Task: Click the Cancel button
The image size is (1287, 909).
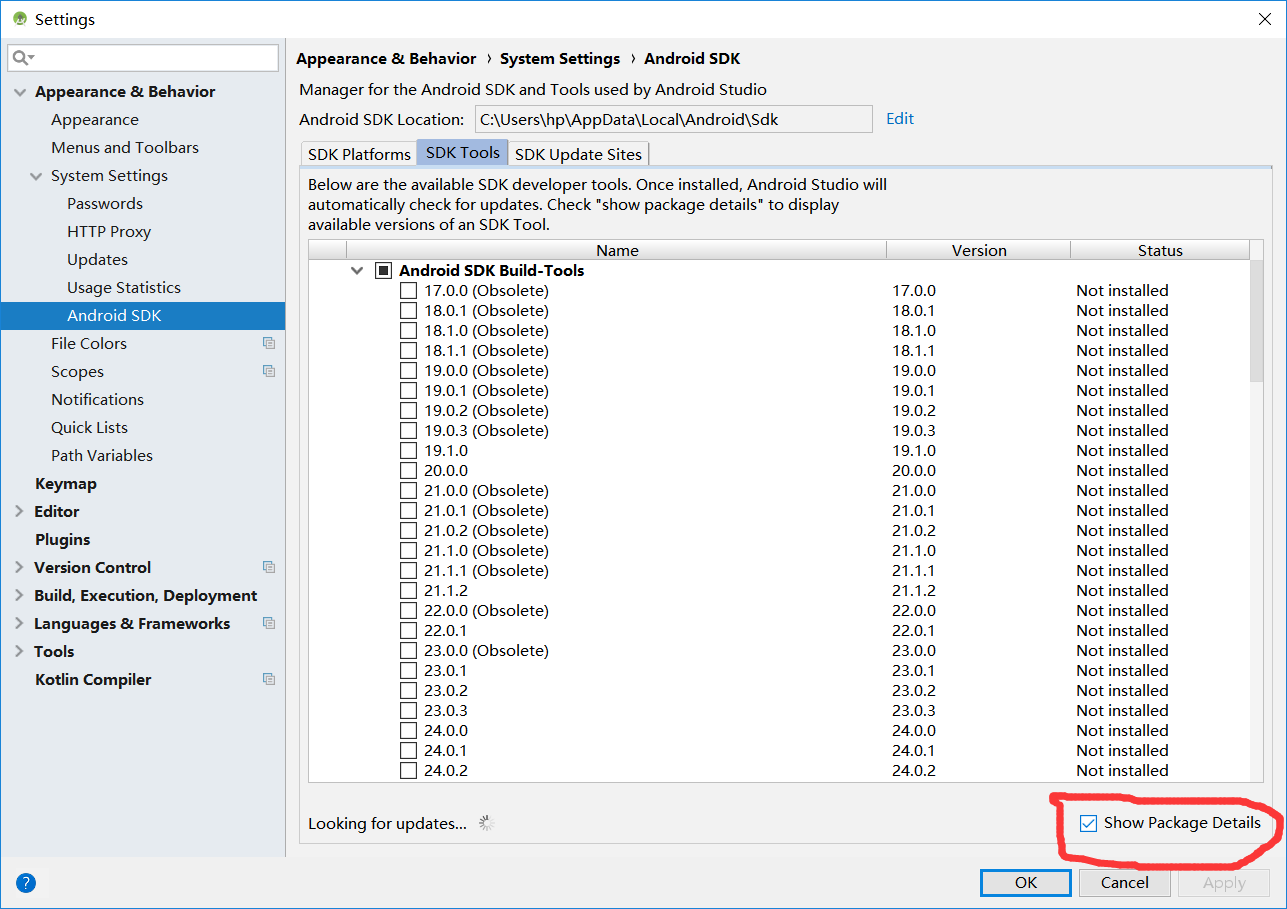Action: (1124, 882)
